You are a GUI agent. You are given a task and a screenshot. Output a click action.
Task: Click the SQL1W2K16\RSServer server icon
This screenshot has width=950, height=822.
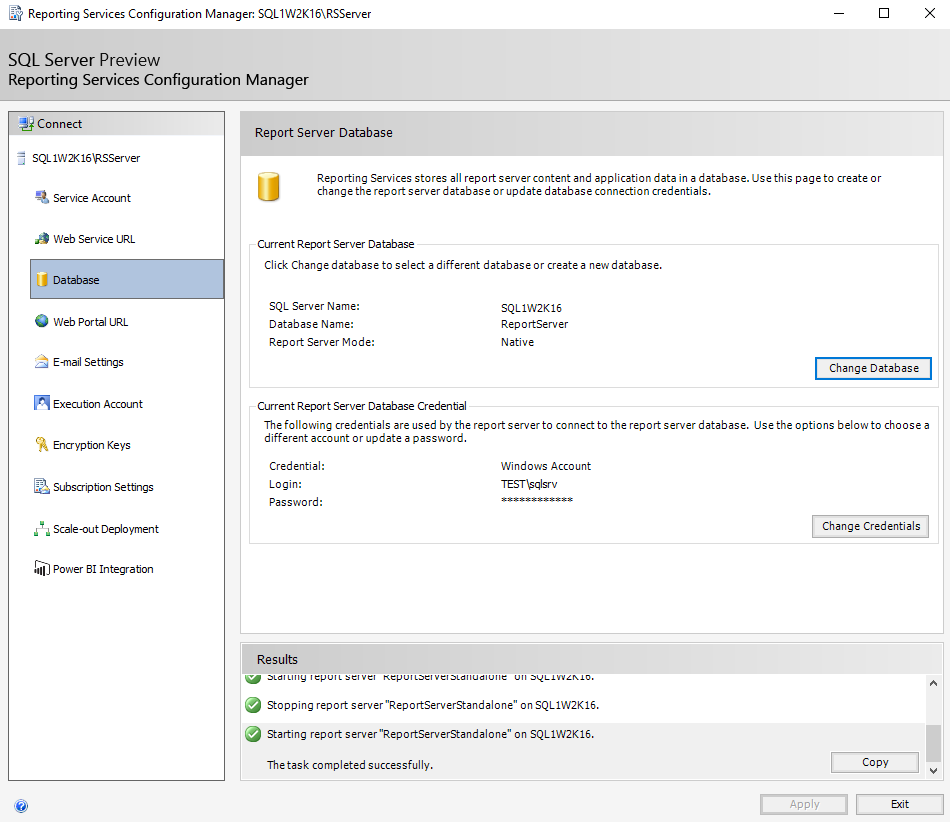[22, 158]
